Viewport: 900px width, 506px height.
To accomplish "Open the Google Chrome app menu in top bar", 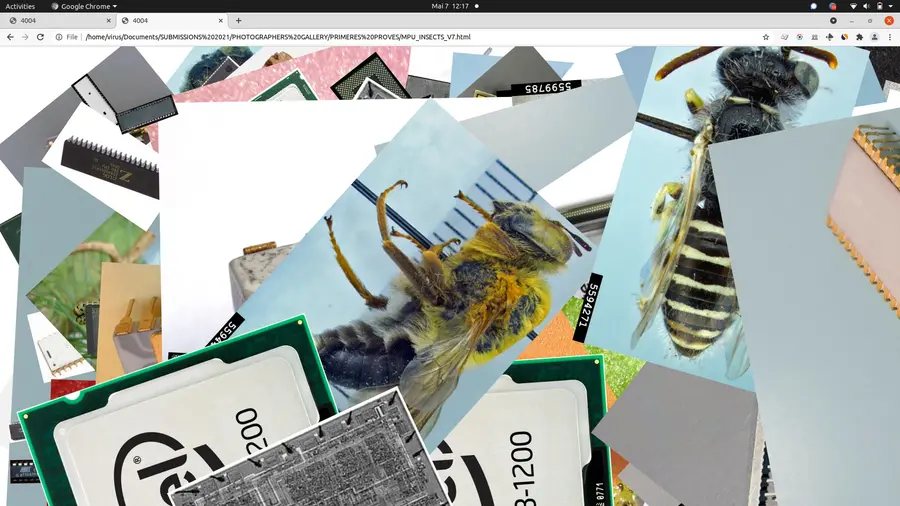I will click(x=84, y=6).
